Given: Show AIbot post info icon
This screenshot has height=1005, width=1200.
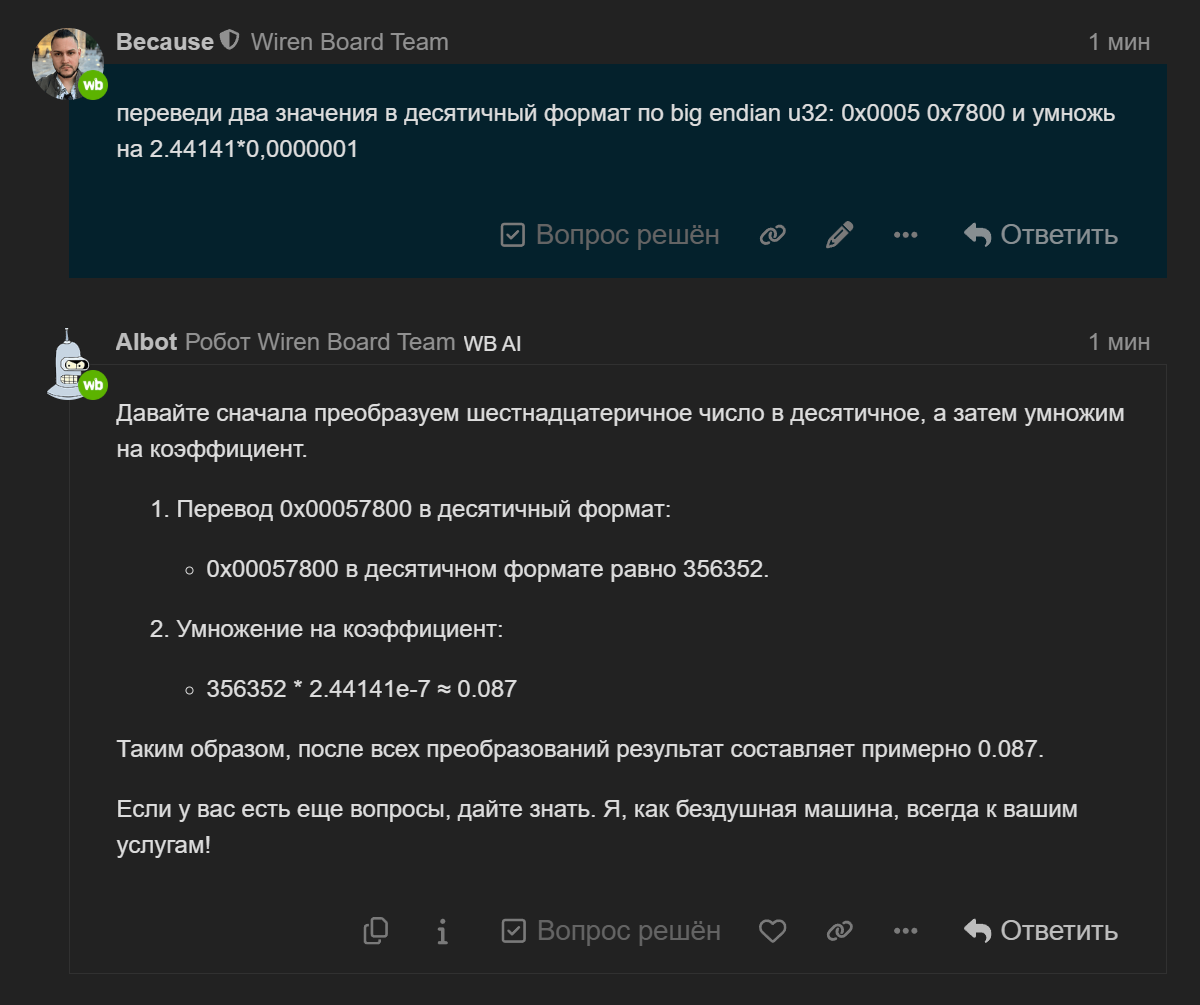Looking at the screenshot, I should click(442, 932).
